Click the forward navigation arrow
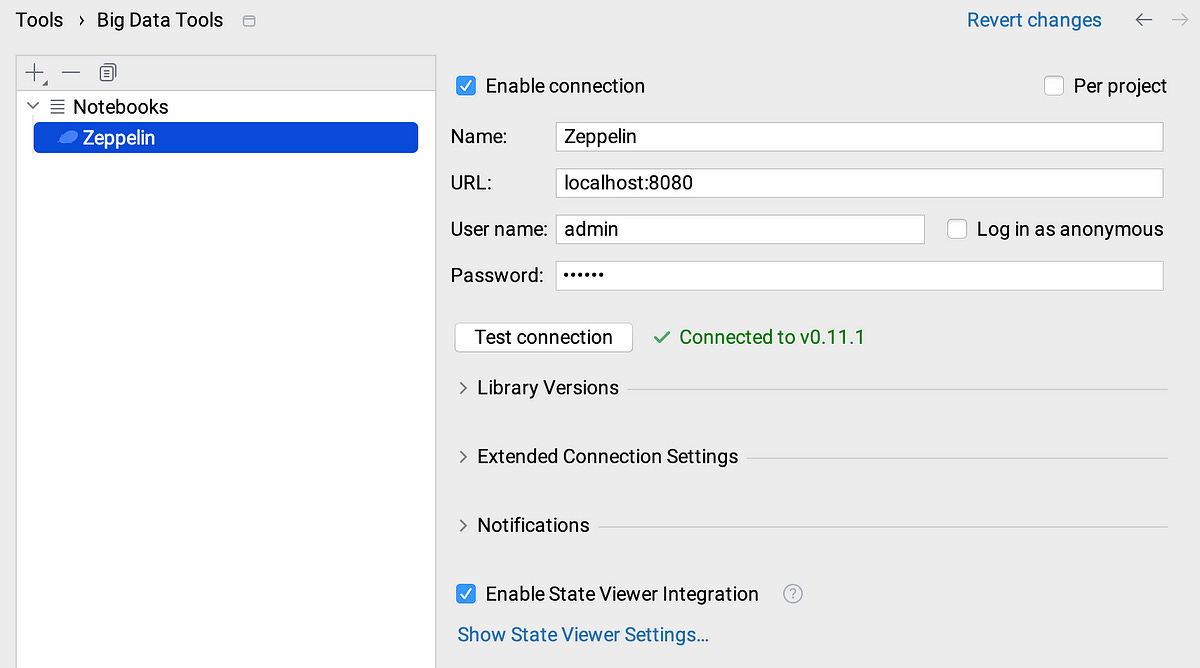The image size is (1200, 668). click(1180, 20)
